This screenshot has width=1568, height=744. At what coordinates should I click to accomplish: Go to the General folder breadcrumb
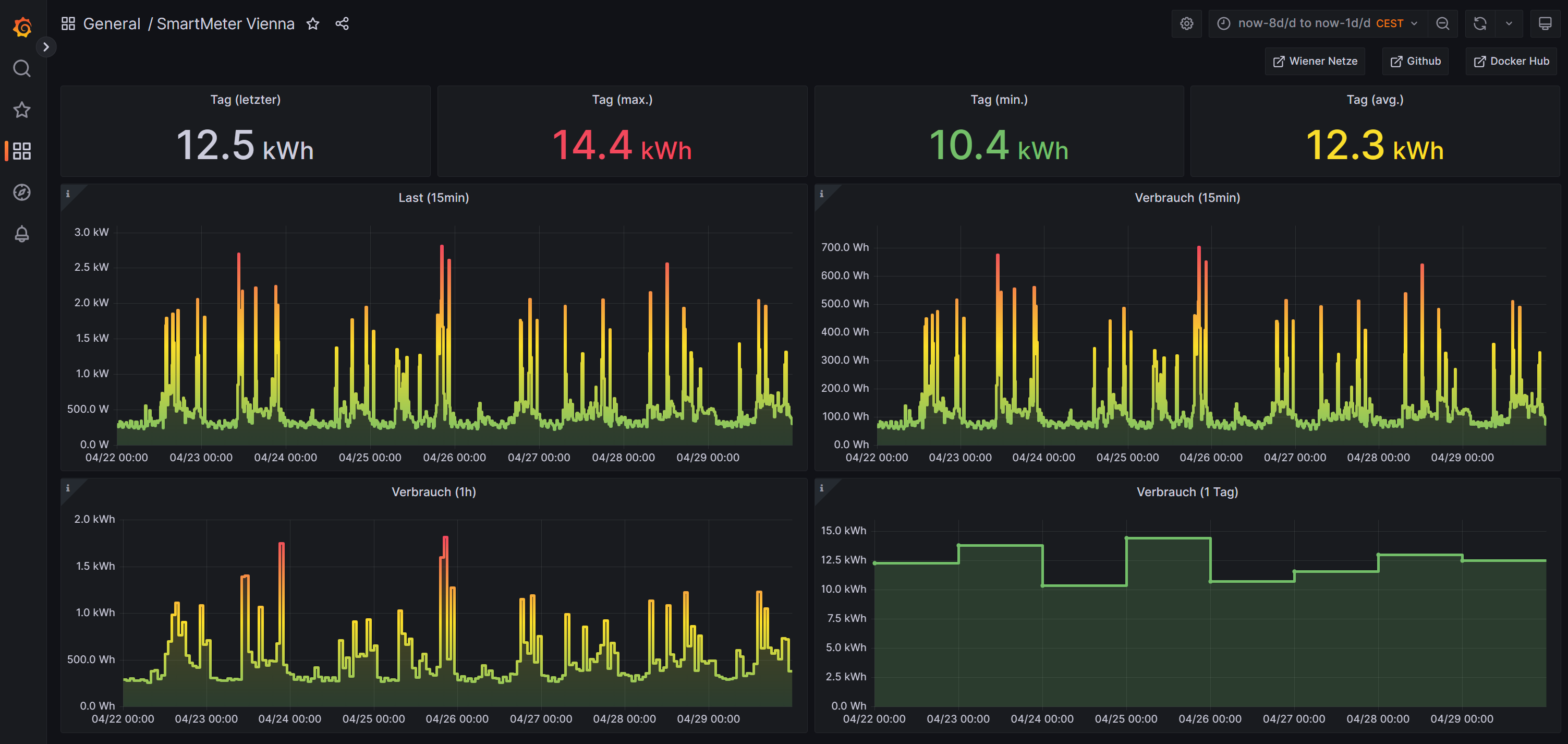[112, 24]
